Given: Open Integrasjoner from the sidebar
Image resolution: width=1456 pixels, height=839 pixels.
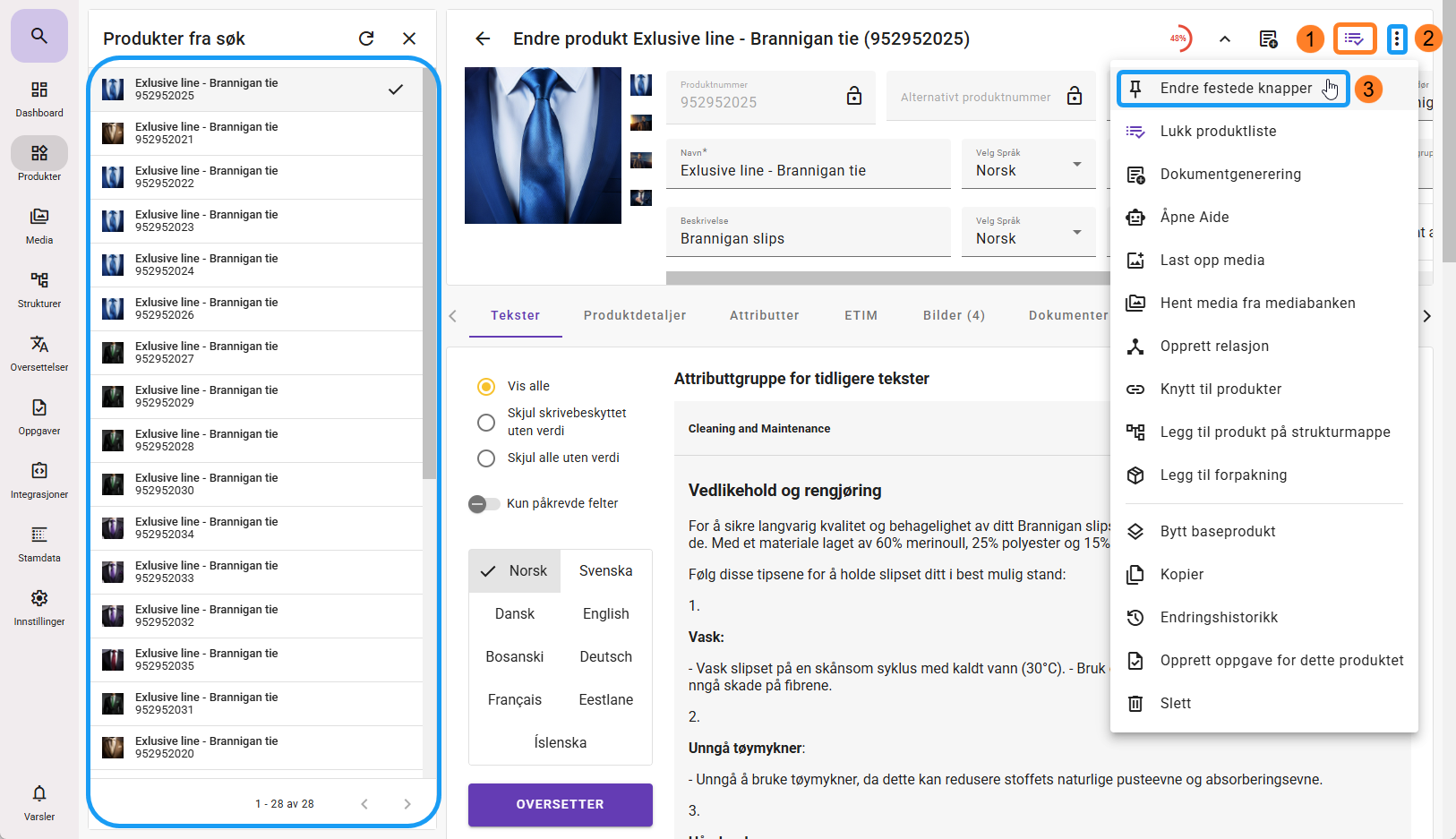Looking at the screenshot, I should tap(39, 480).
